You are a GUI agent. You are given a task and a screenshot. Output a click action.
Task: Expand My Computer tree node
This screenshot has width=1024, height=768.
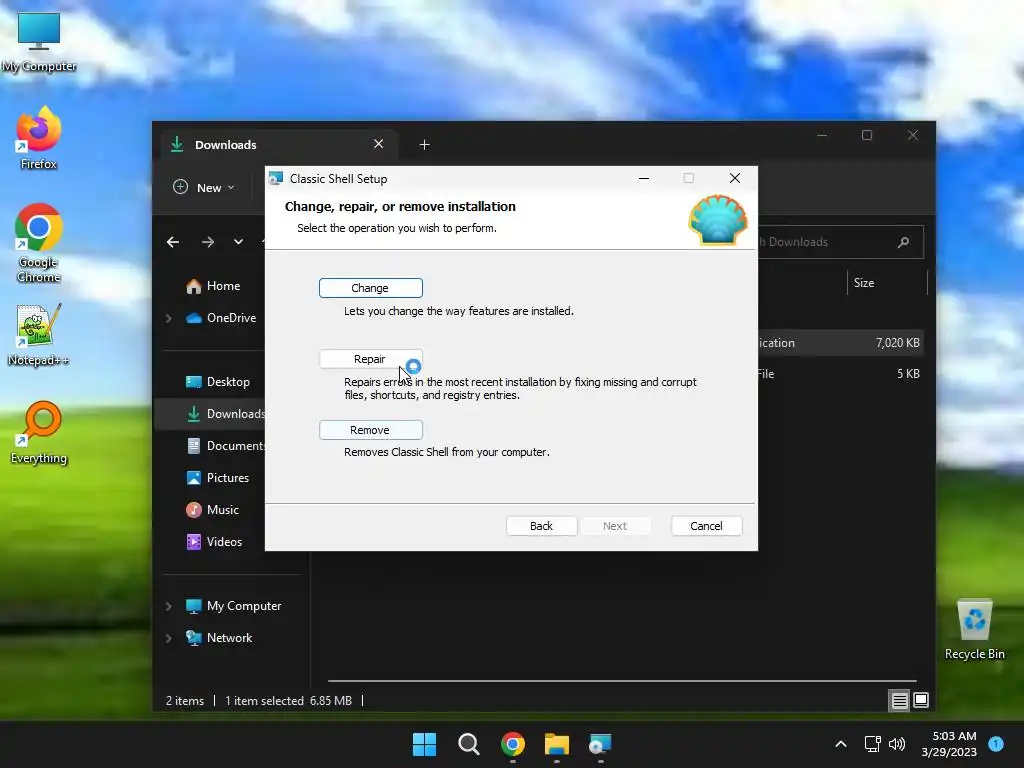(168, 606)
